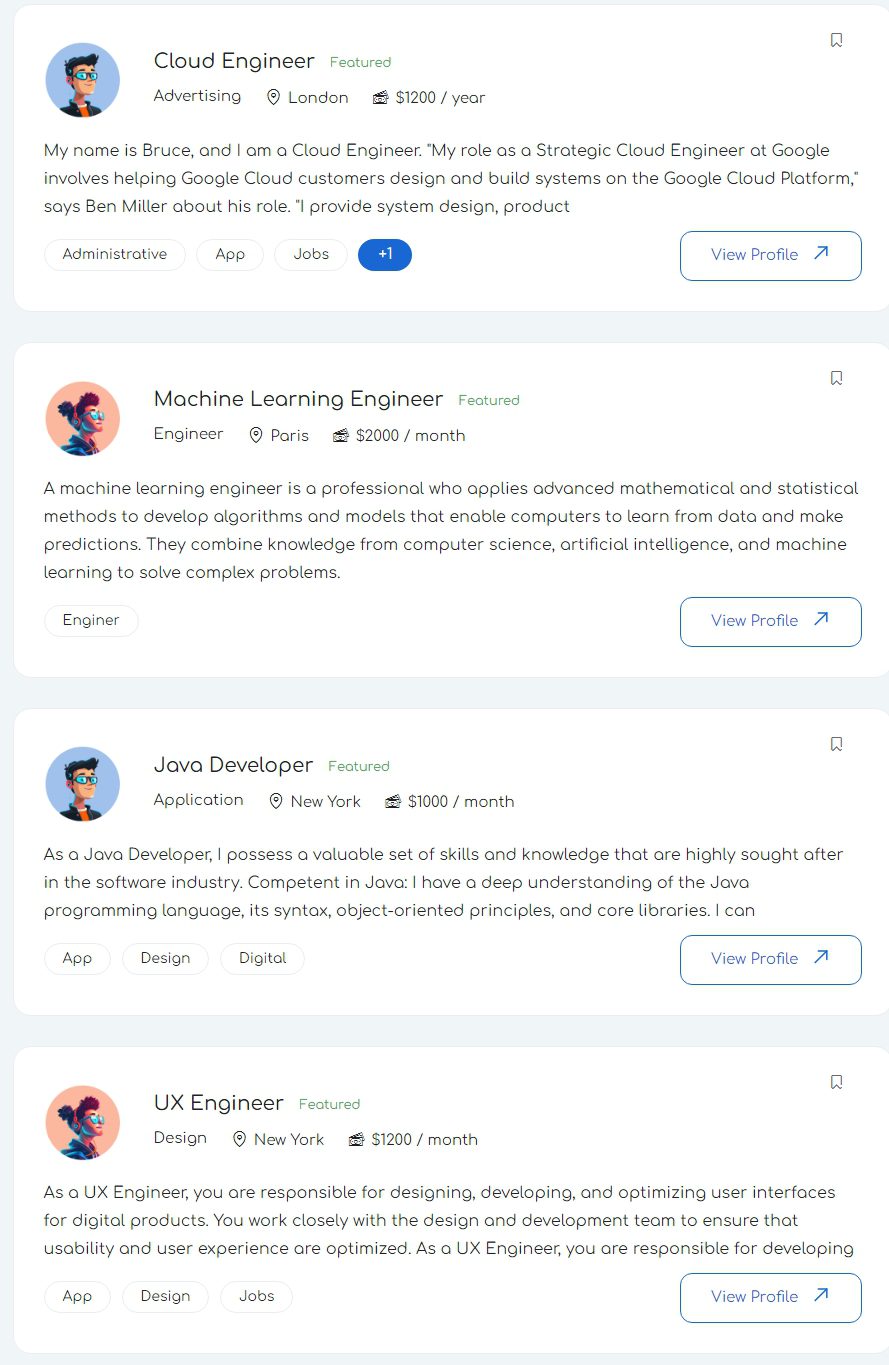889x1365 pixels.
Task: Bookmark the Machine Learning Engineer listing
Action: pos(837,378)
